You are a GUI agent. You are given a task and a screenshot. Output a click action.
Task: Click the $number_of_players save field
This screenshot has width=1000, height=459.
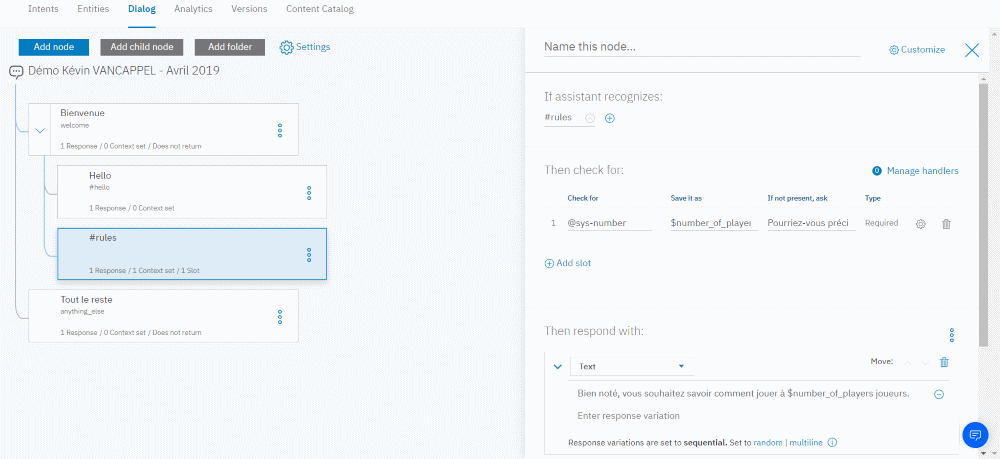click(714, 223)
